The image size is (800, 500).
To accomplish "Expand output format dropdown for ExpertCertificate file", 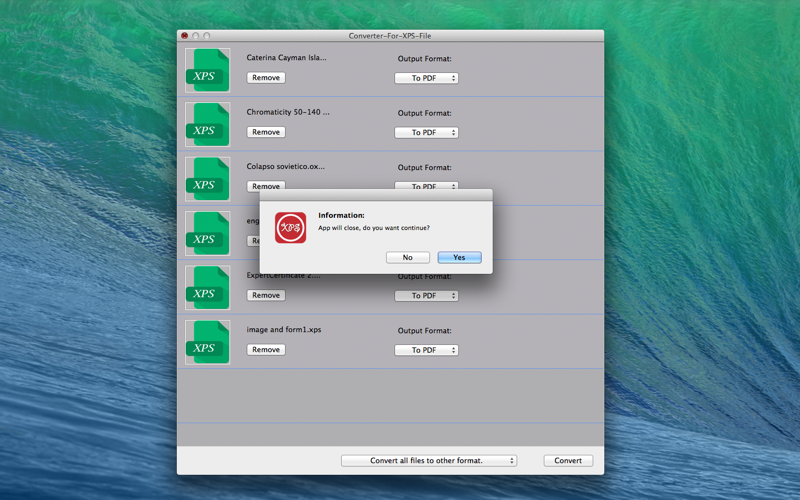I will pyautogui.click(x=426, y=296).
